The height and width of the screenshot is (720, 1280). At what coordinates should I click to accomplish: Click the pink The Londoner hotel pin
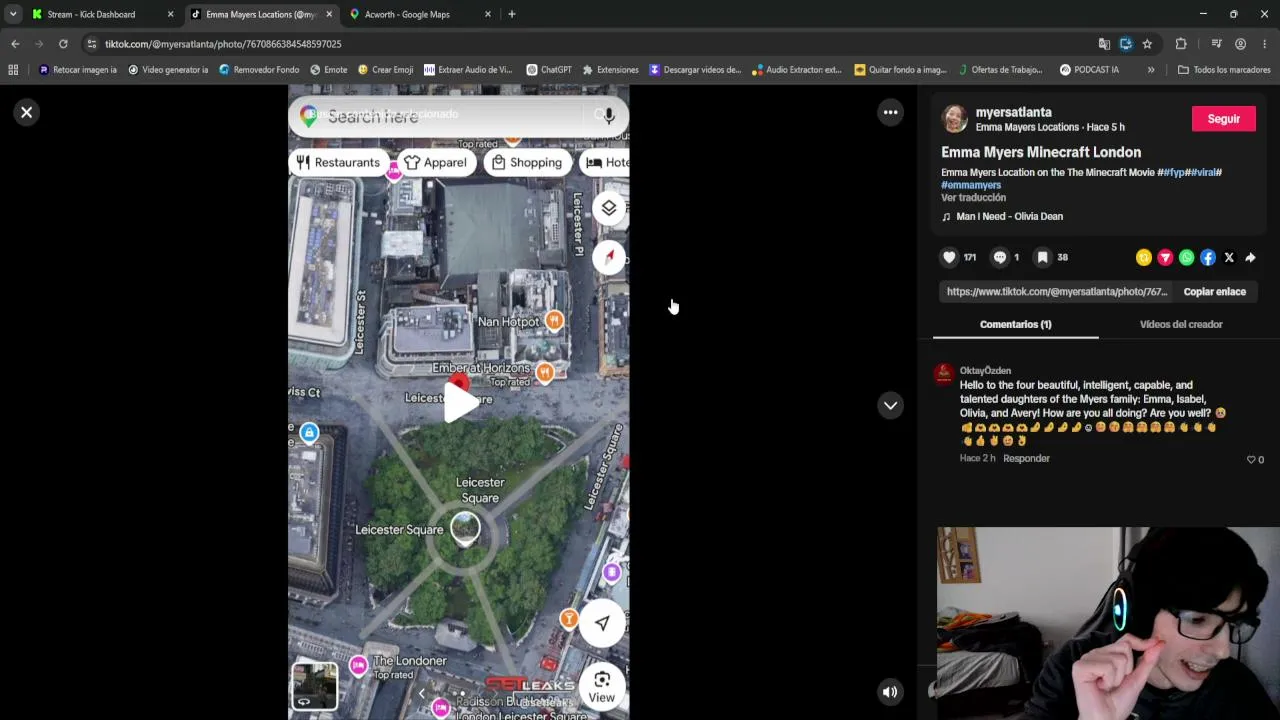358,665
